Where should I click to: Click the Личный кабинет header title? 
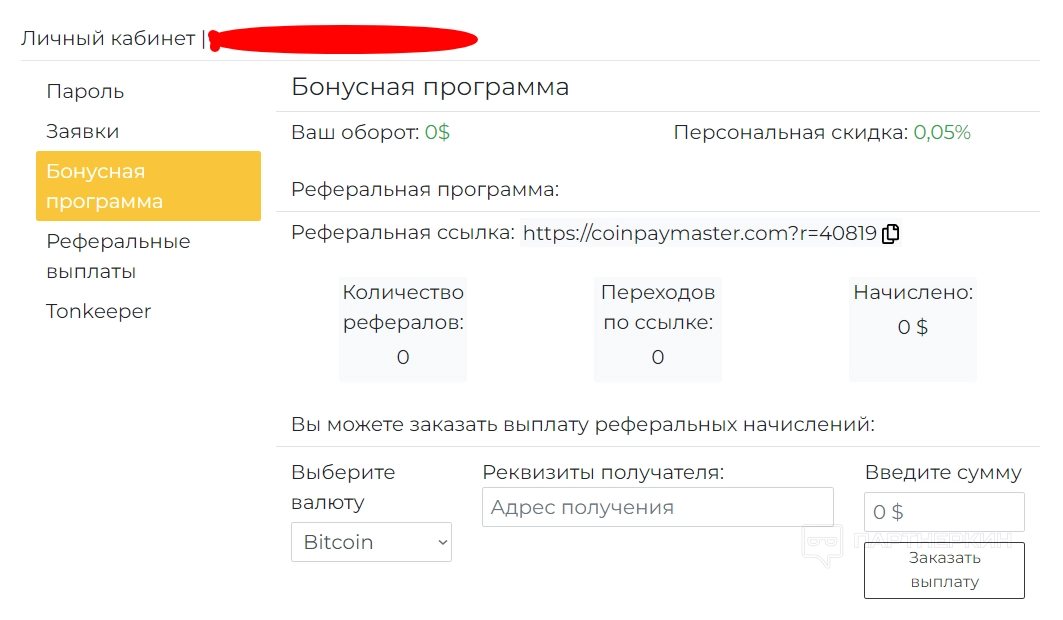[x=108, y=39]
